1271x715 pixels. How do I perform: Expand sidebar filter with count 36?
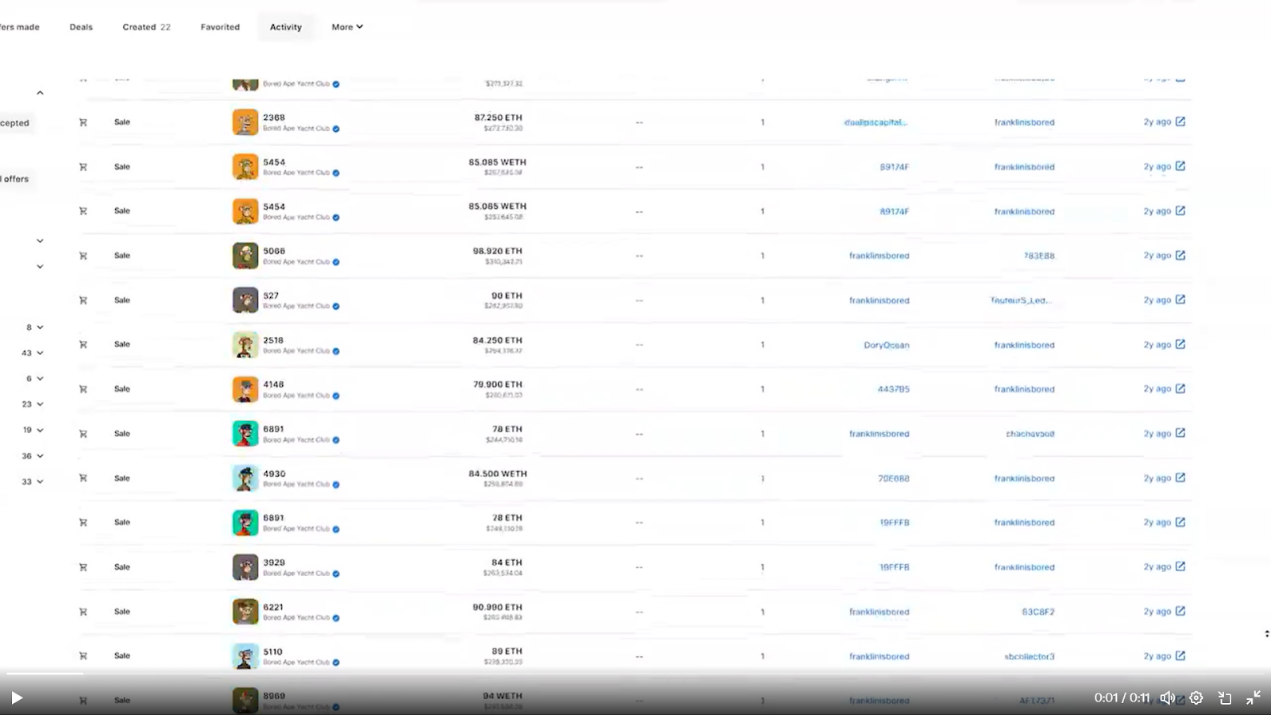click(x=40, y=456)
